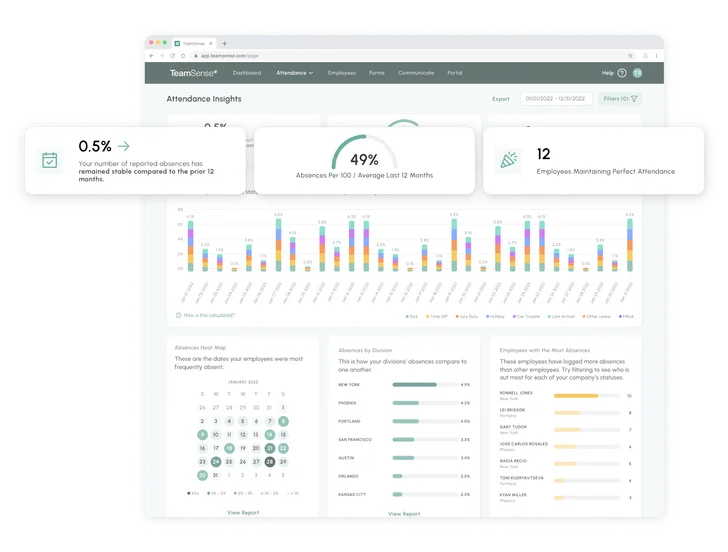This screenshot has width=728, height=552.
Task: Open a new browser tab with plus icon
Action: [x=224, y=43]
